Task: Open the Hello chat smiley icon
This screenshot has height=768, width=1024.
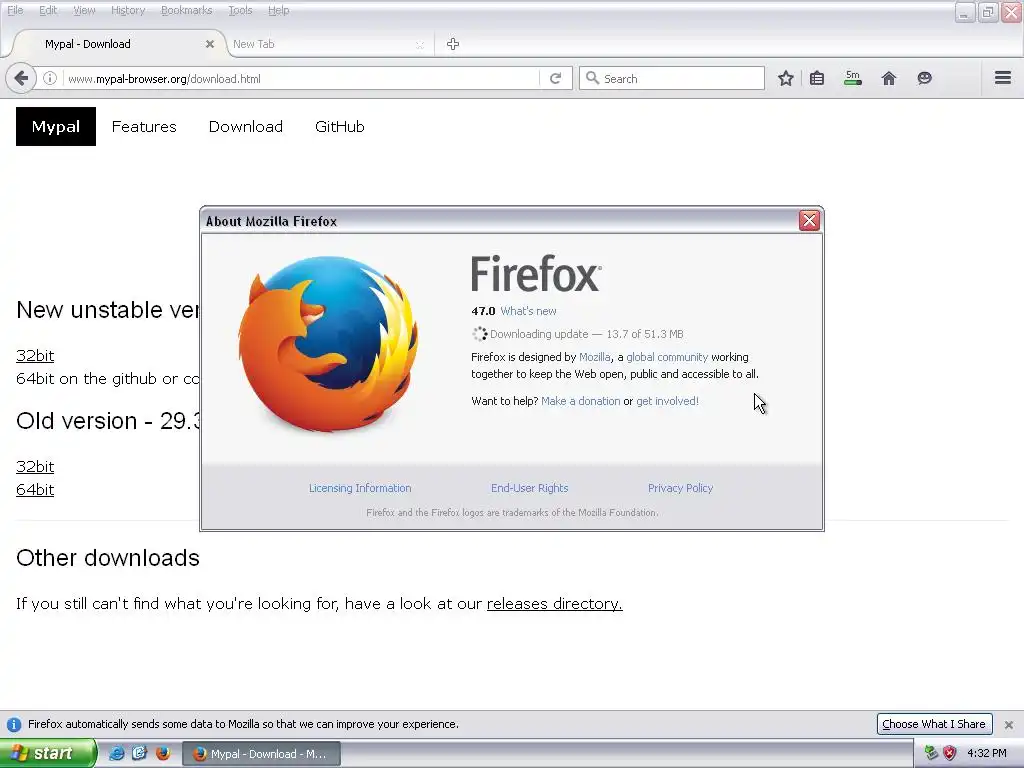Action: point(924,78)
